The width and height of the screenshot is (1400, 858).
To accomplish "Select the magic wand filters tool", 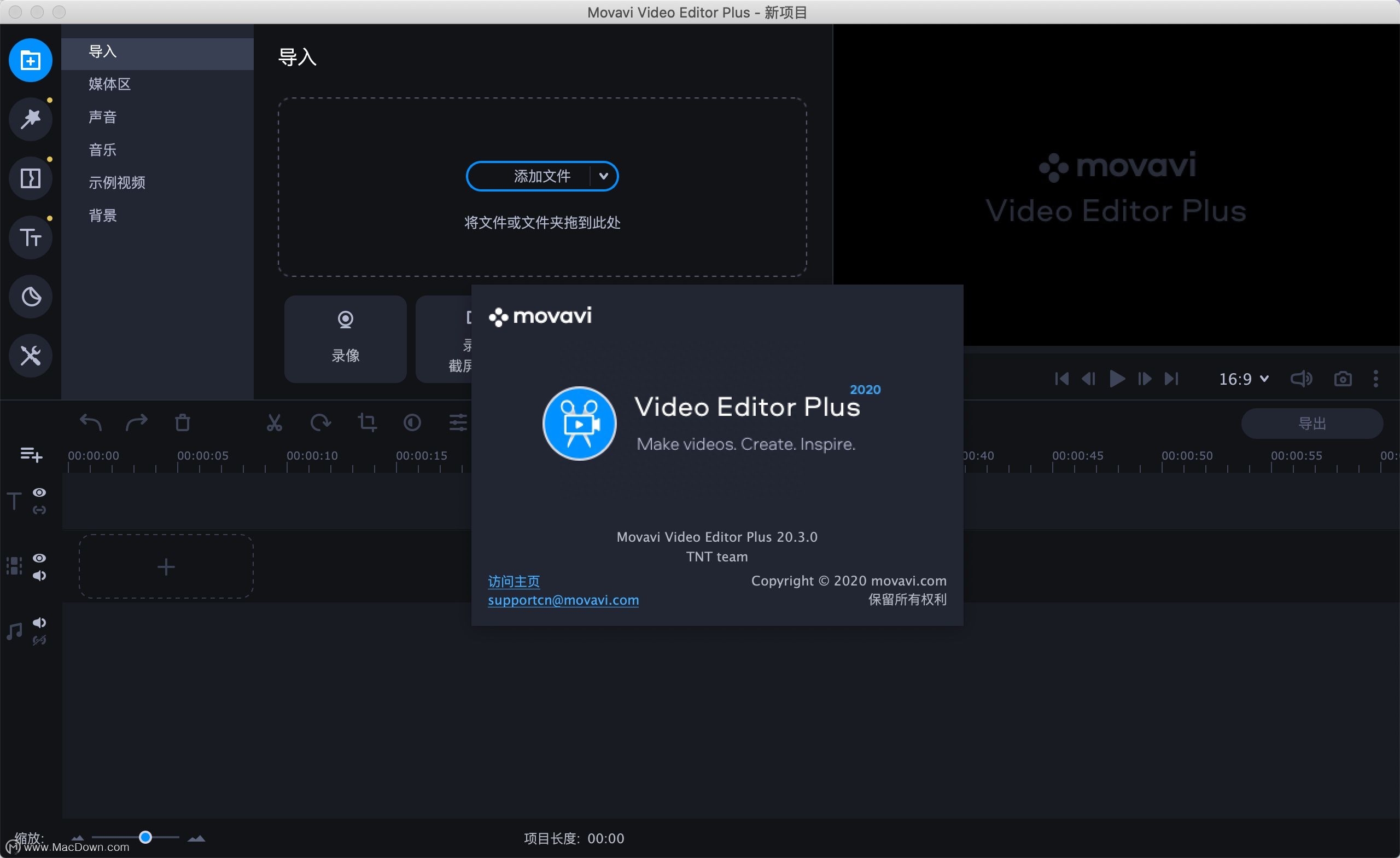I will tap(30, 119).
